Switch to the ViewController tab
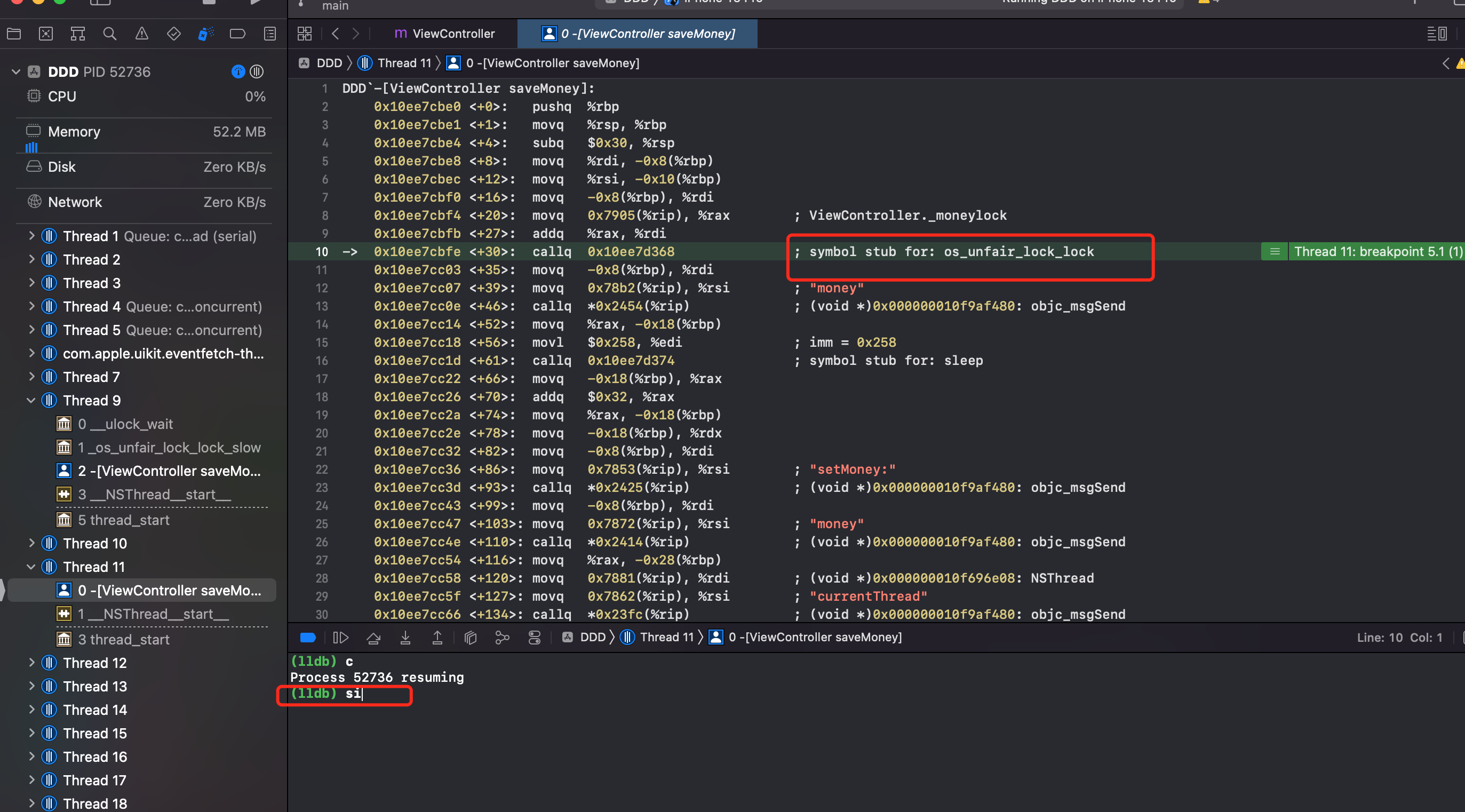 coord(444,34)
